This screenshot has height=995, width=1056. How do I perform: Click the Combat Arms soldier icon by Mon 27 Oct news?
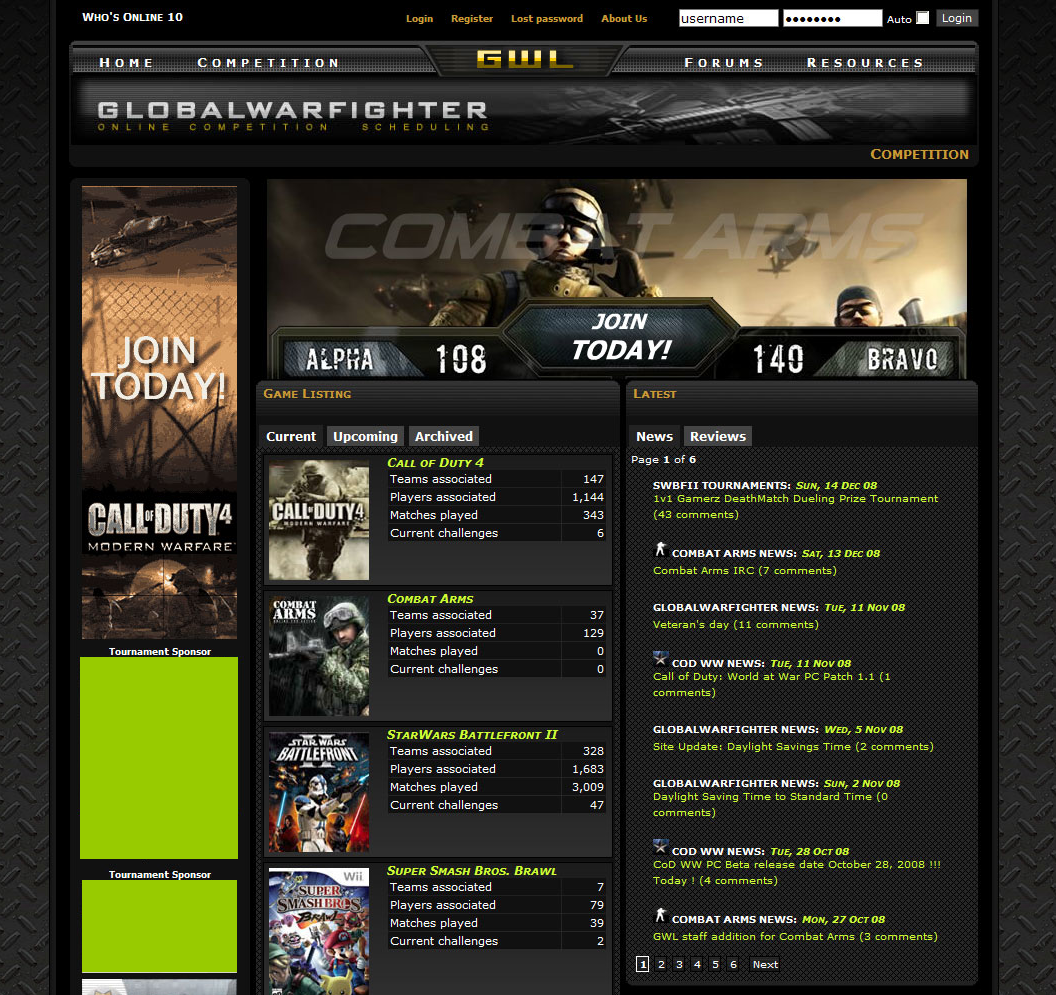click(x=661, y=916)
